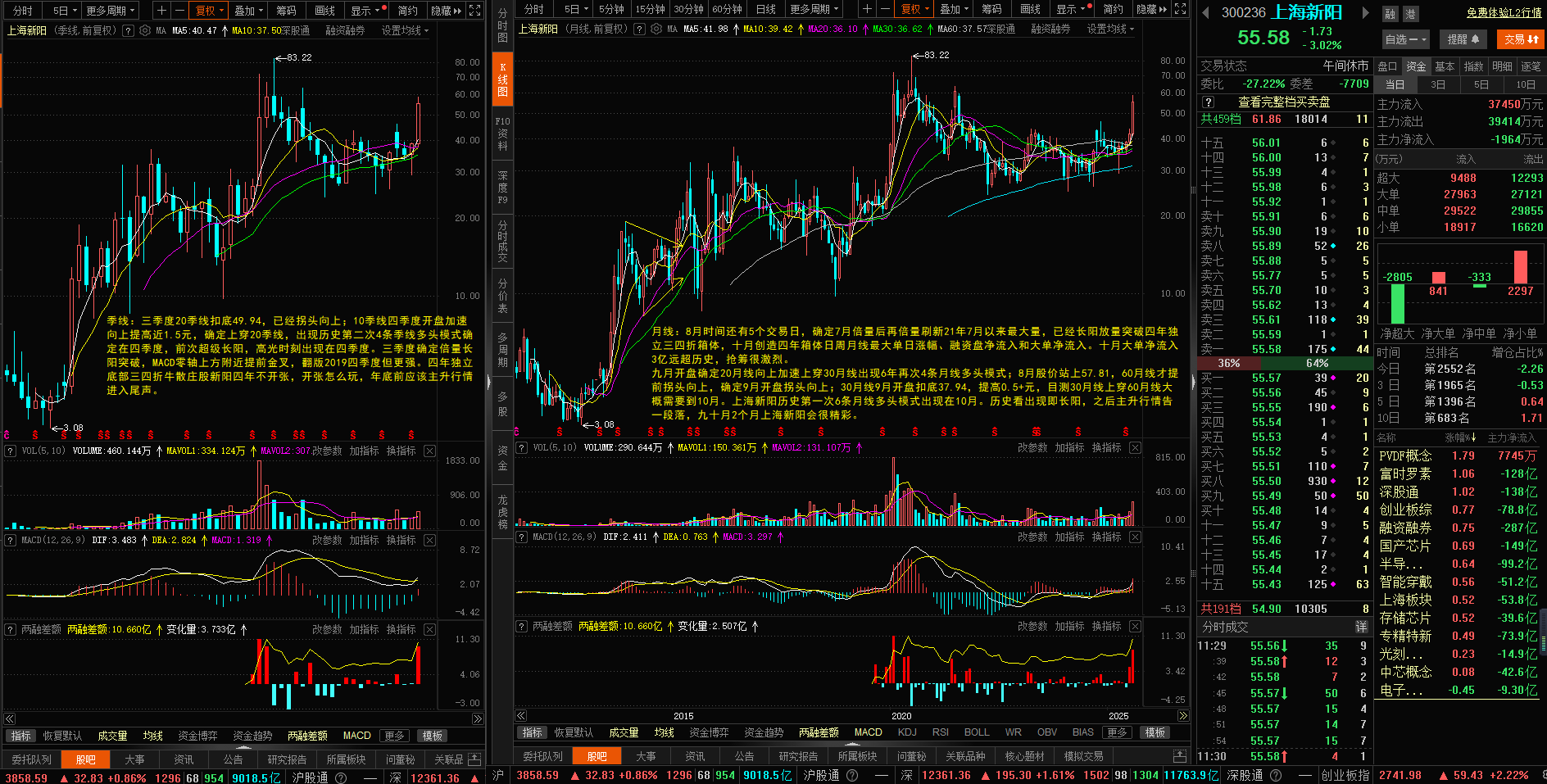Click right arrow of left chart timeline scrollbar
Image resolution: width=1547 pixels, height=784 pixels.
click(x=478, y=719)
